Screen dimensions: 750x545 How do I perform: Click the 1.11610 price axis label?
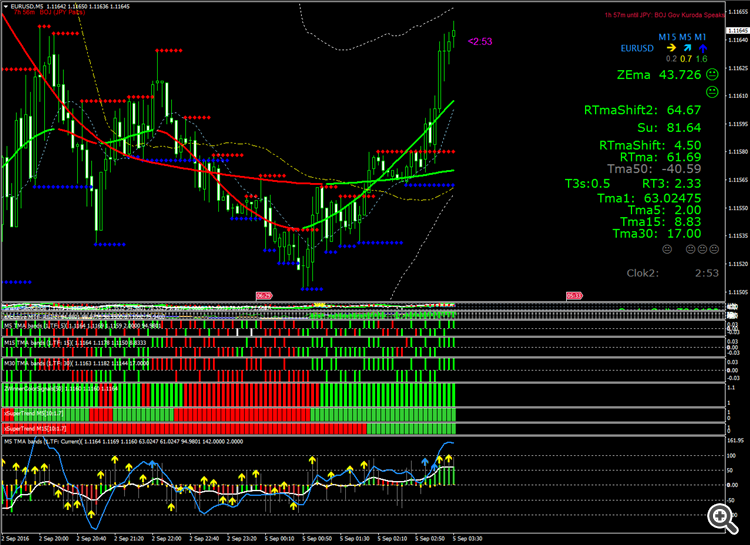click(x=737, y=96)
